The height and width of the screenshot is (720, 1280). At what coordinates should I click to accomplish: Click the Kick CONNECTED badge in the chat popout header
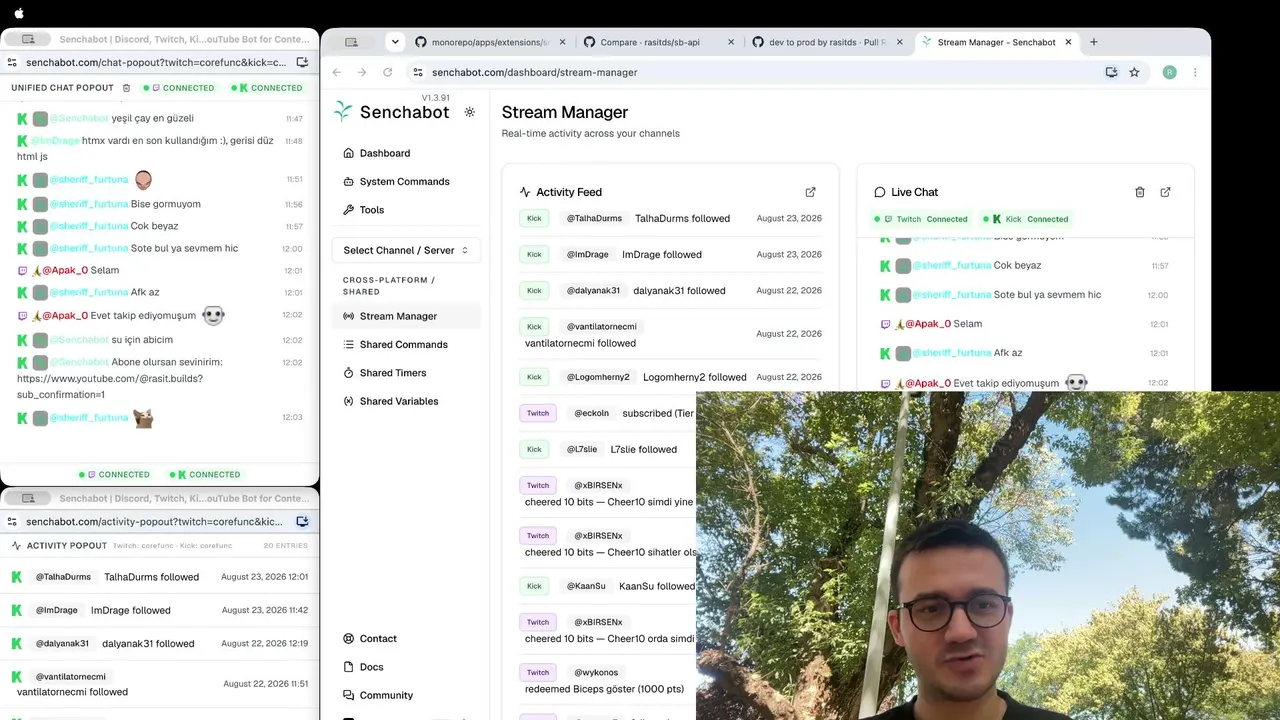pos(267,88)
